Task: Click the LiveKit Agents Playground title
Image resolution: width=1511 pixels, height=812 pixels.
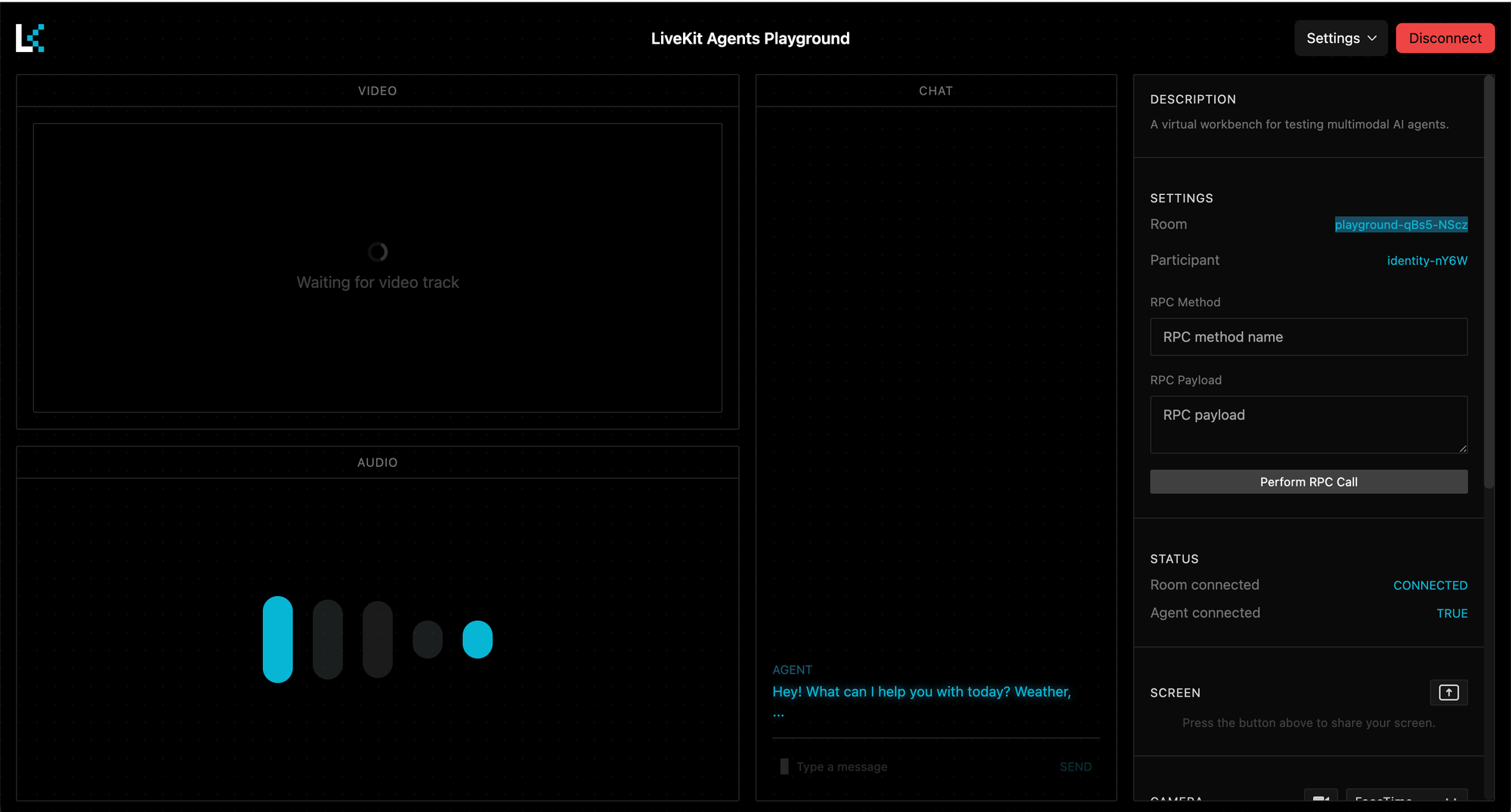Action: point(750,39)
